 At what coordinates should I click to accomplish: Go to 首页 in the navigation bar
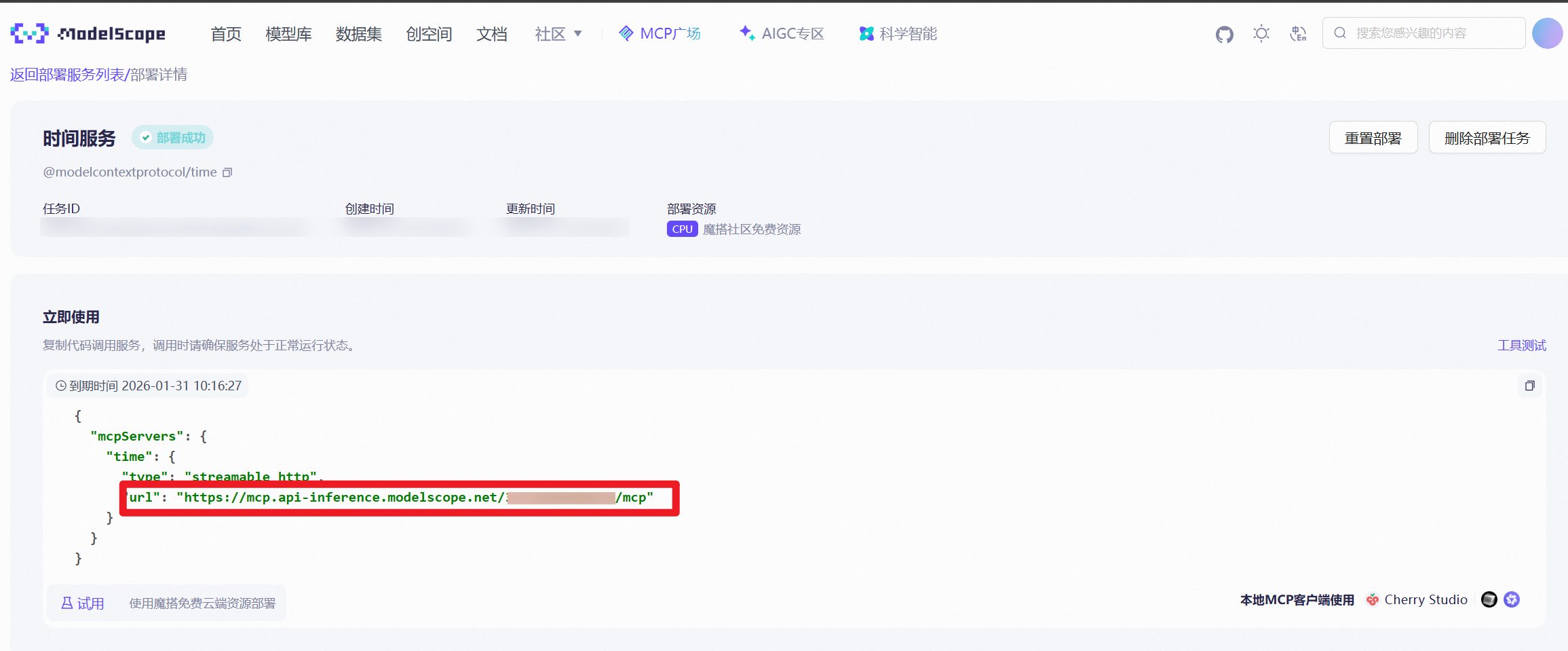[226, 34]
